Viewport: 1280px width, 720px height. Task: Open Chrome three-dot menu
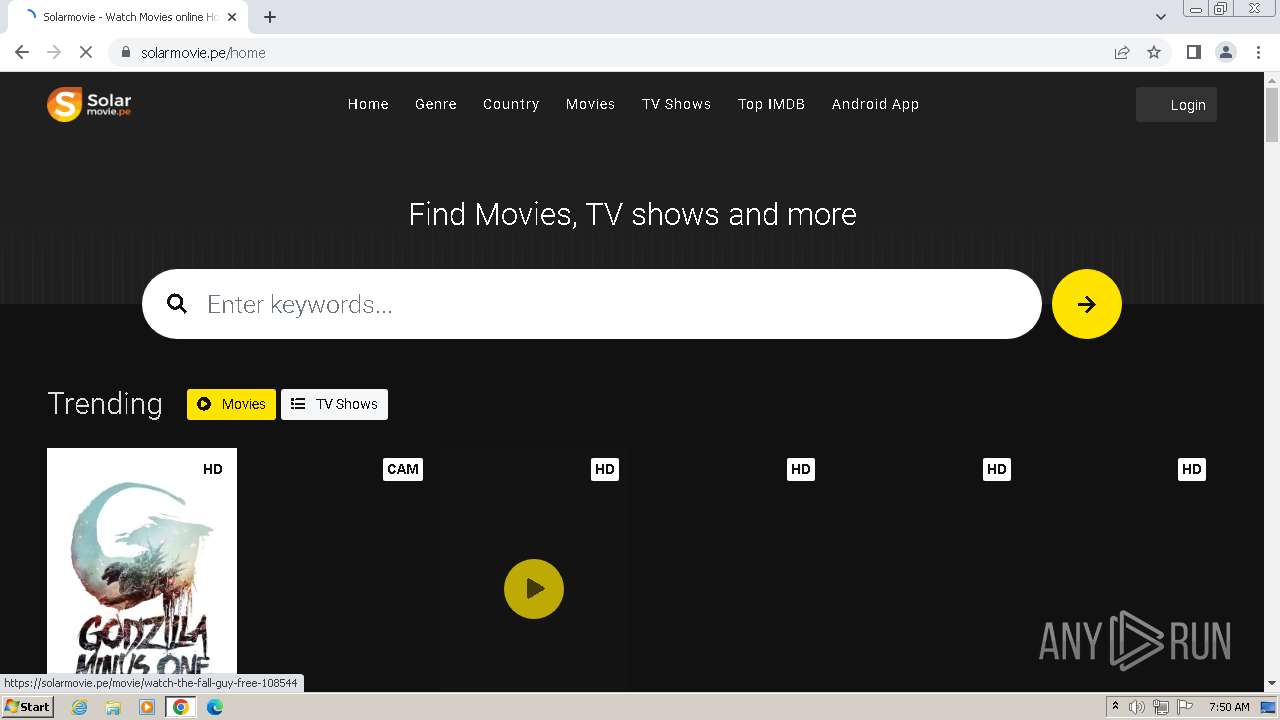1258,52
